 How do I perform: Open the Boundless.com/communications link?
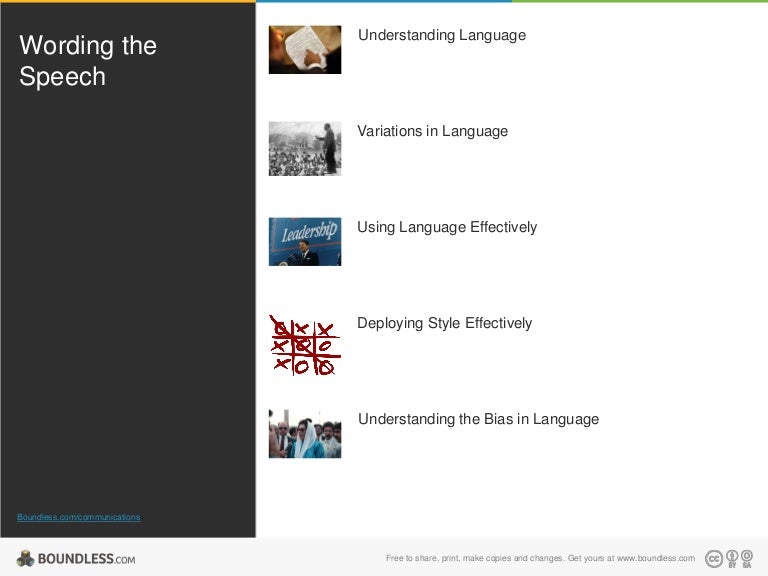(x=79, y=517)
